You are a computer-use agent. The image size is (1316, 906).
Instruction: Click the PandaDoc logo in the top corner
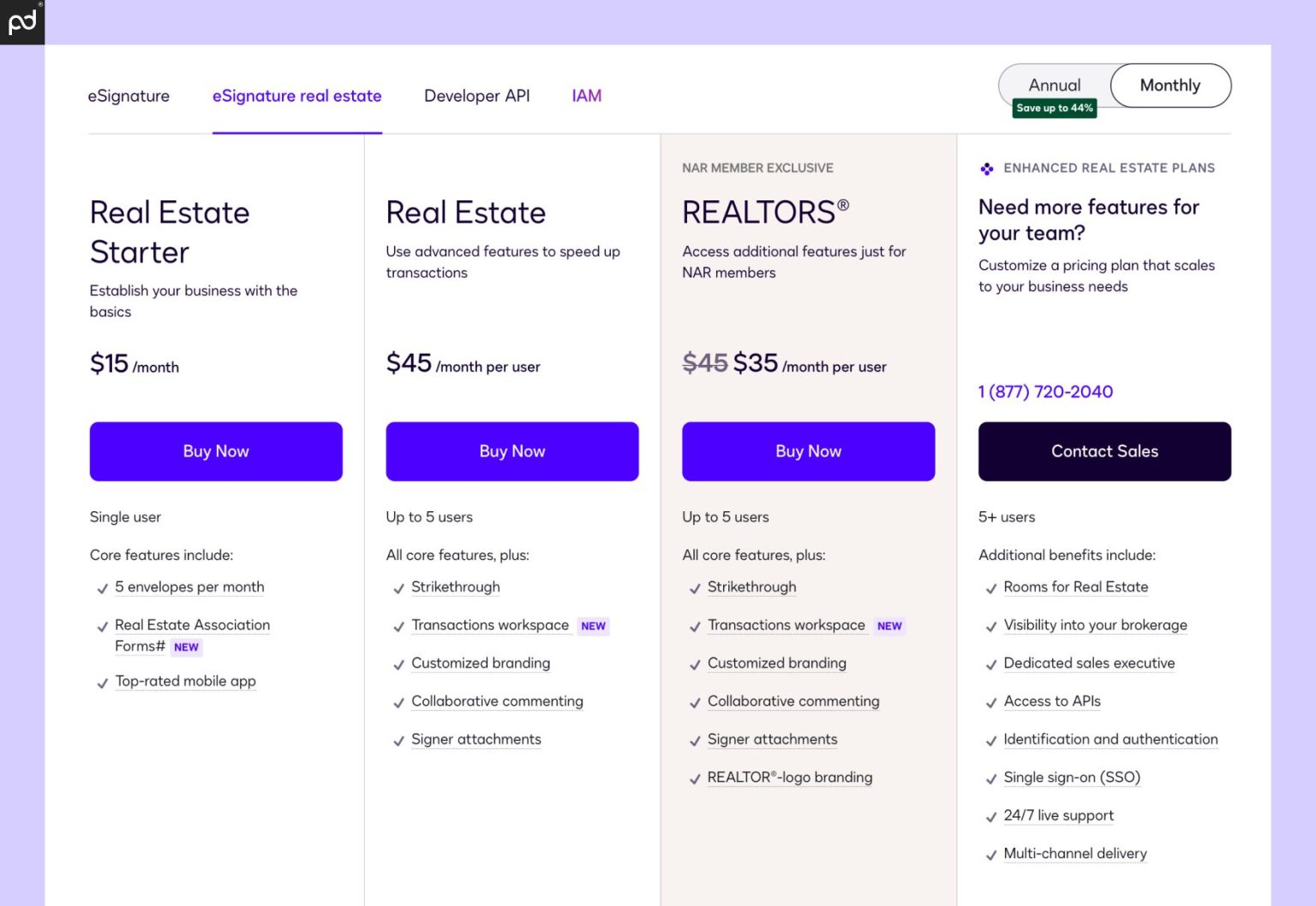(x=21, y=21)
